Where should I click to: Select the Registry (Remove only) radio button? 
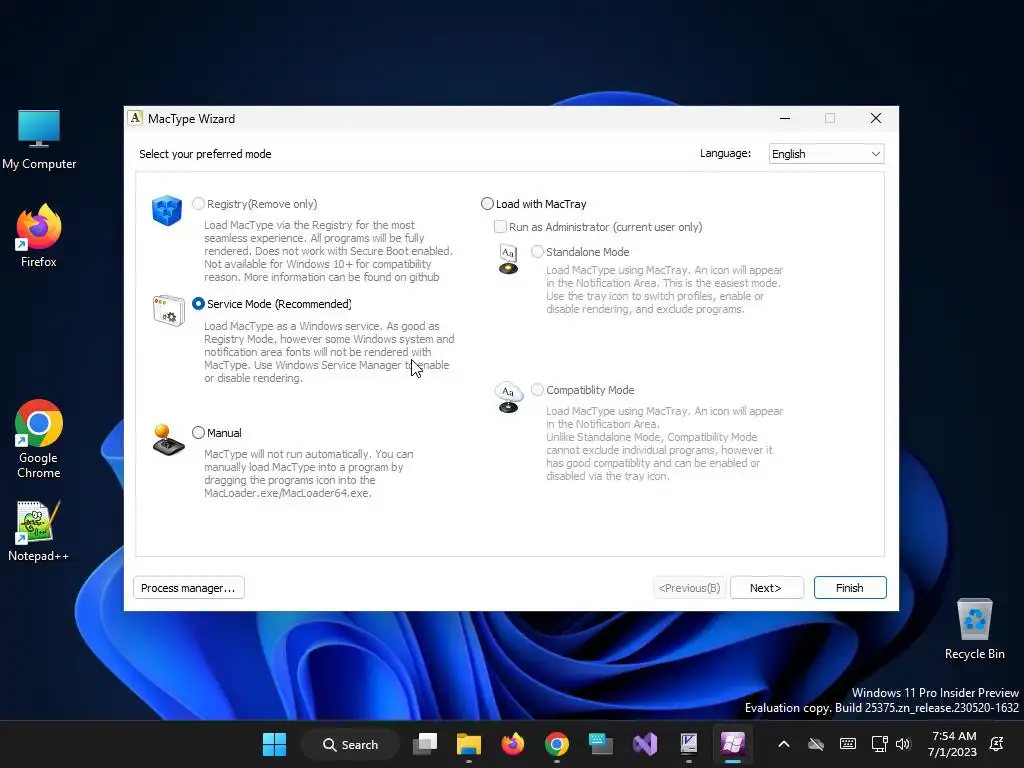(199, 204)
